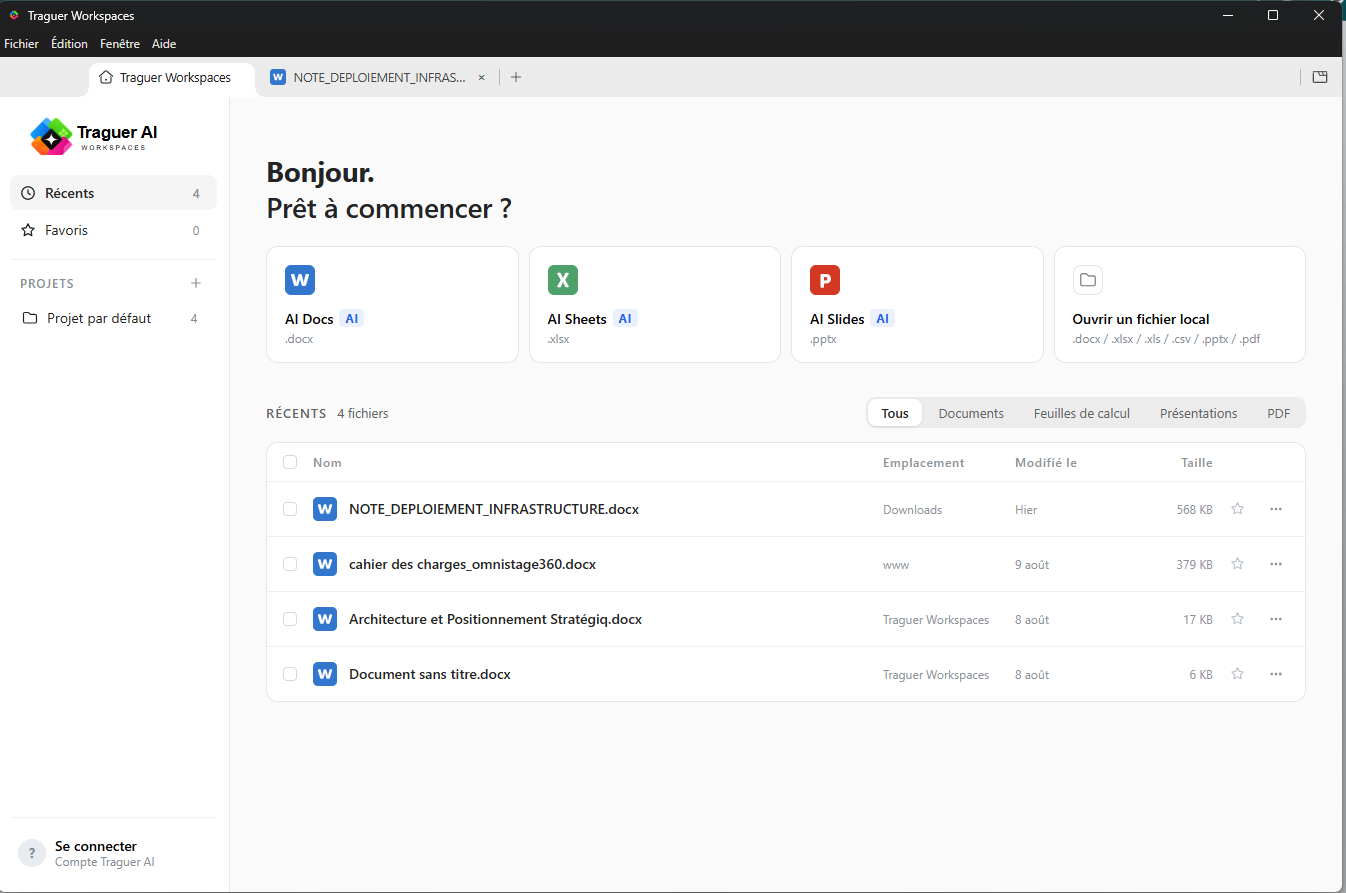This screenshot has height=893, width=1346.
Task: Click the Hier modified date
Action: pyautogui.click(x=1026, y=509)
